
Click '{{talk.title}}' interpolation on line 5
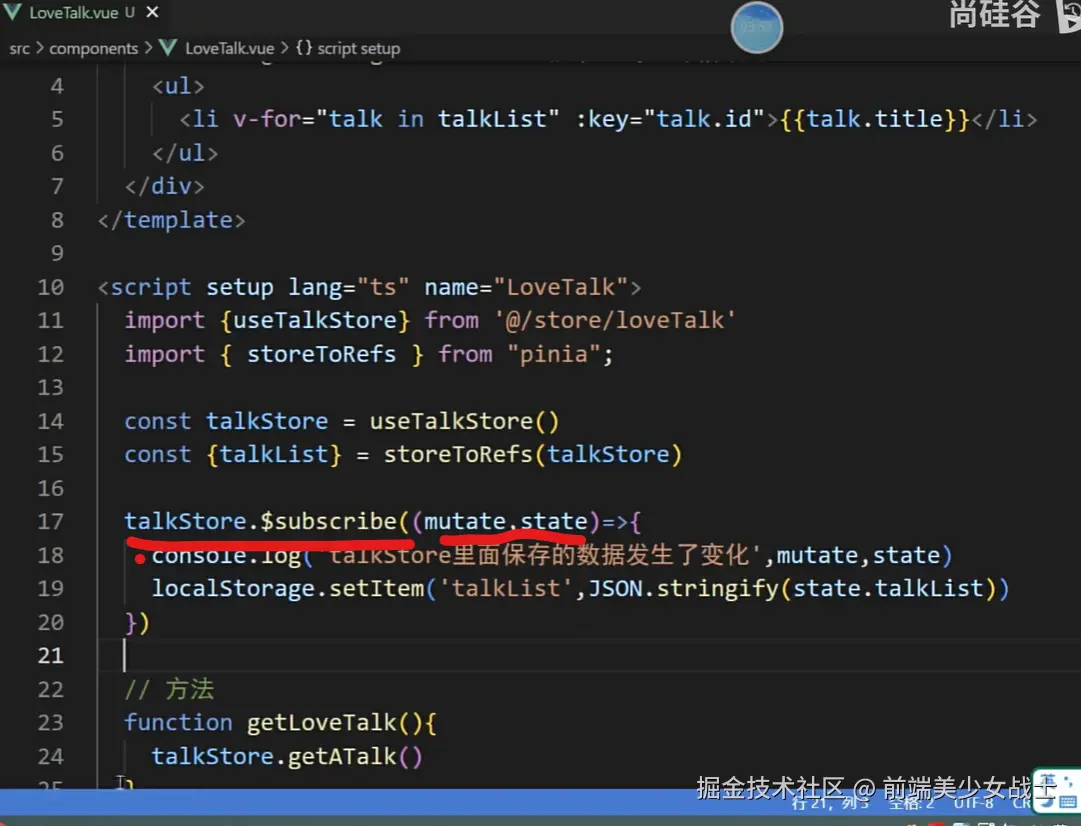click(x=875, y=119)
